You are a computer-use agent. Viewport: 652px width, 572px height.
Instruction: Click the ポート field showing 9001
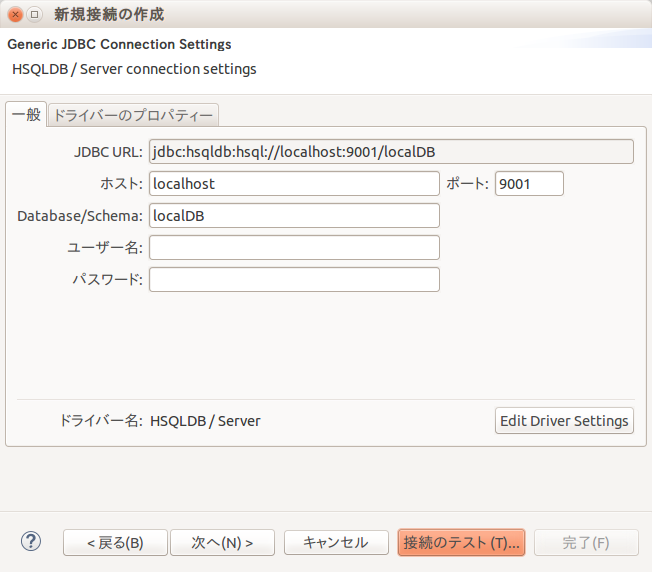[529, 184]
